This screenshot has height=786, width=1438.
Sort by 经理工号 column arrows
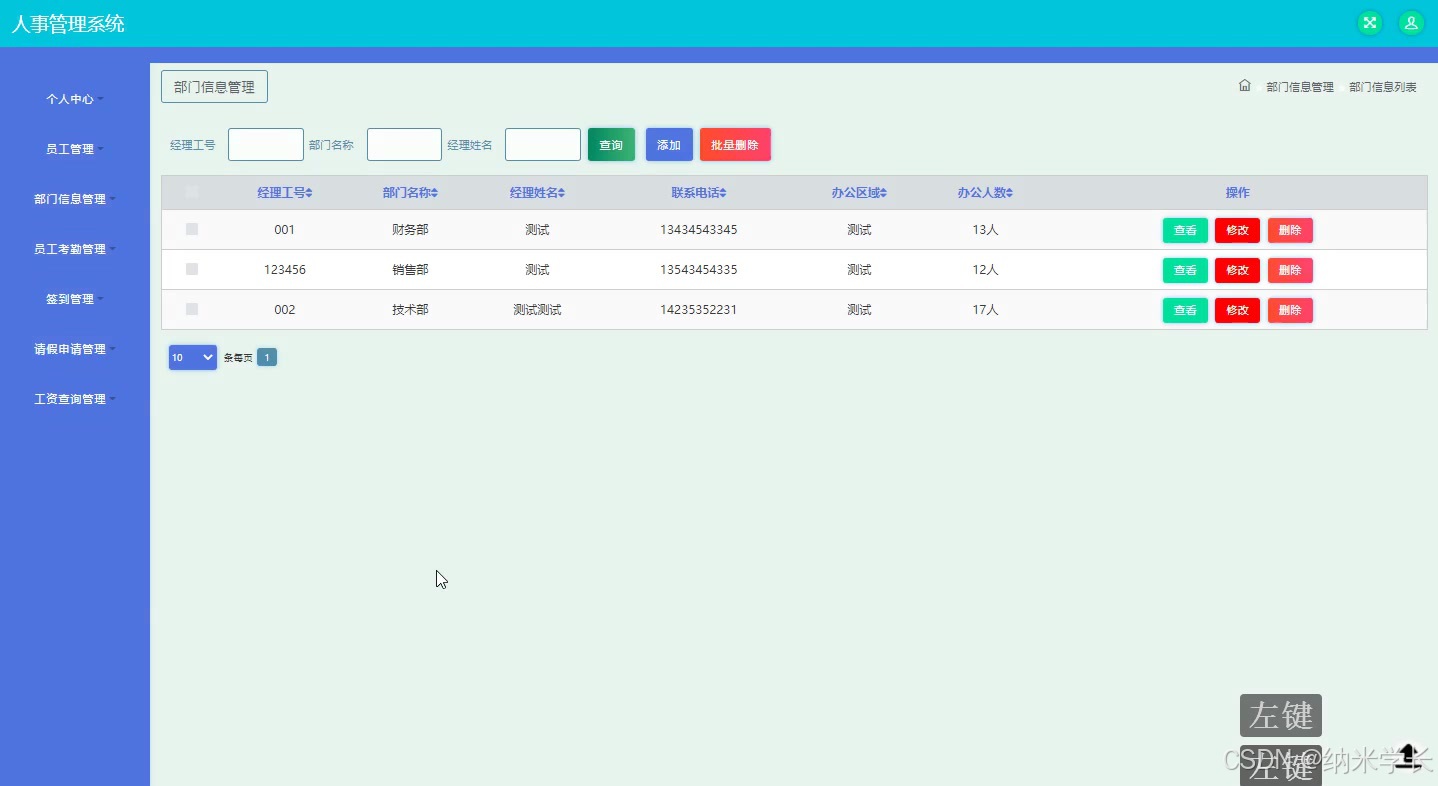[x=309, y=193]
